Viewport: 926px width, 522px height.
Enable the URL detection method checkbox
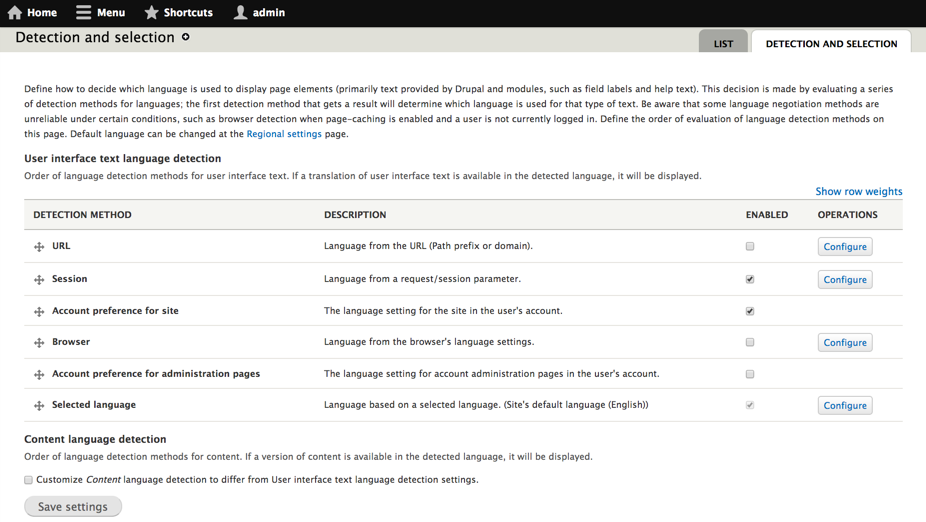[x=750, y=246]
